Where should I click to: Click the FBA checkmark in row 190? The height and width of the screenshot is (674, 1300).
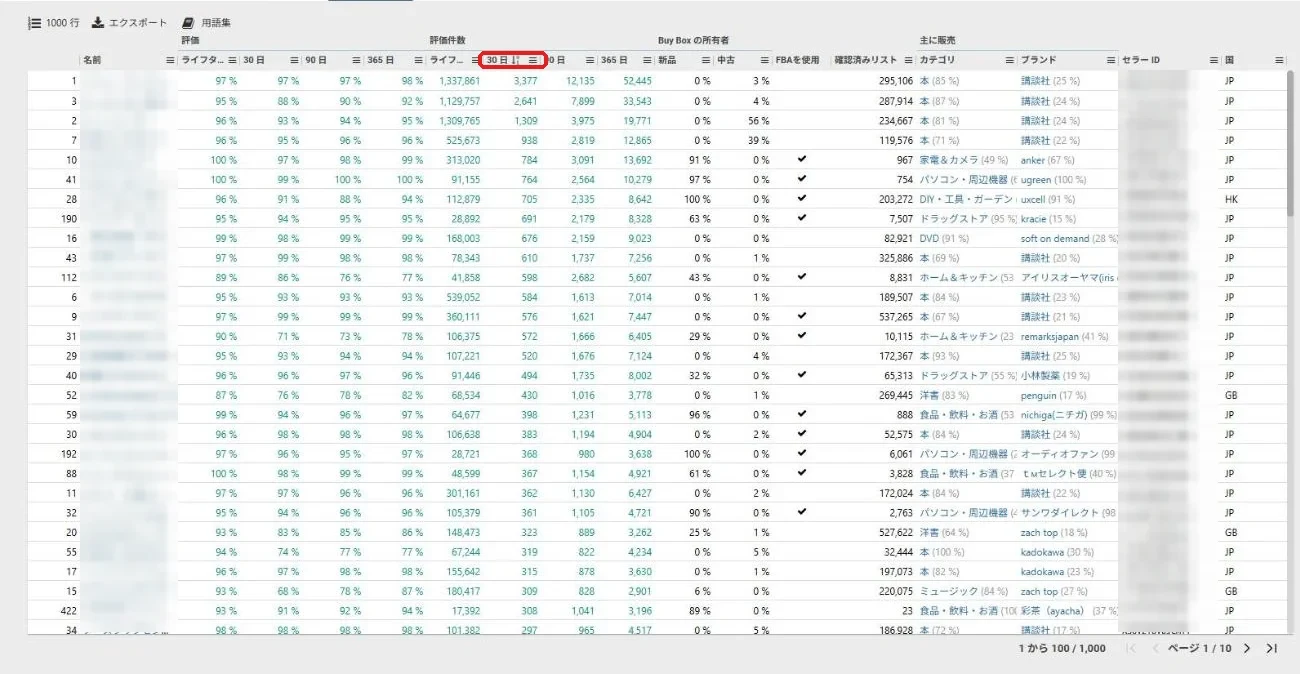coord(801,218)
